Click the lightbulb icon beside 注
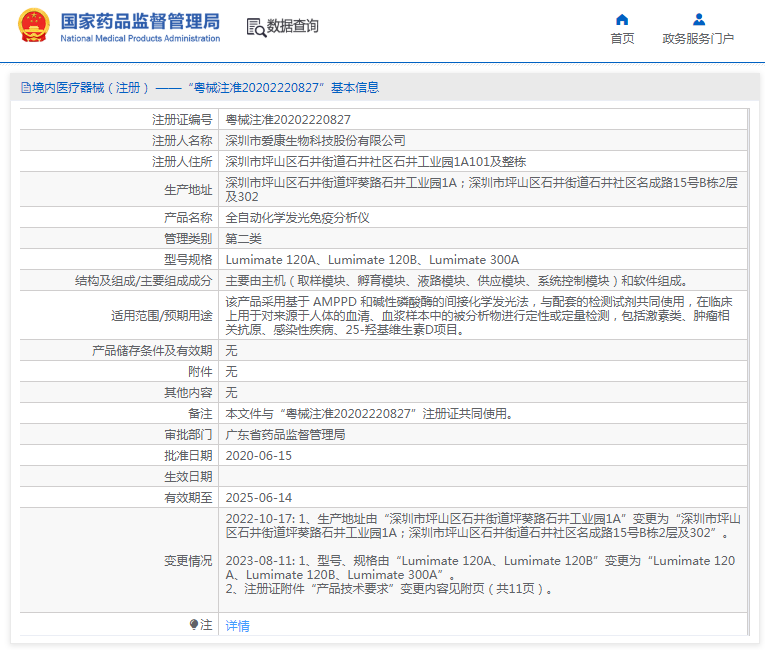The width and height of the screenshot is (765, 650). point(194,624)
